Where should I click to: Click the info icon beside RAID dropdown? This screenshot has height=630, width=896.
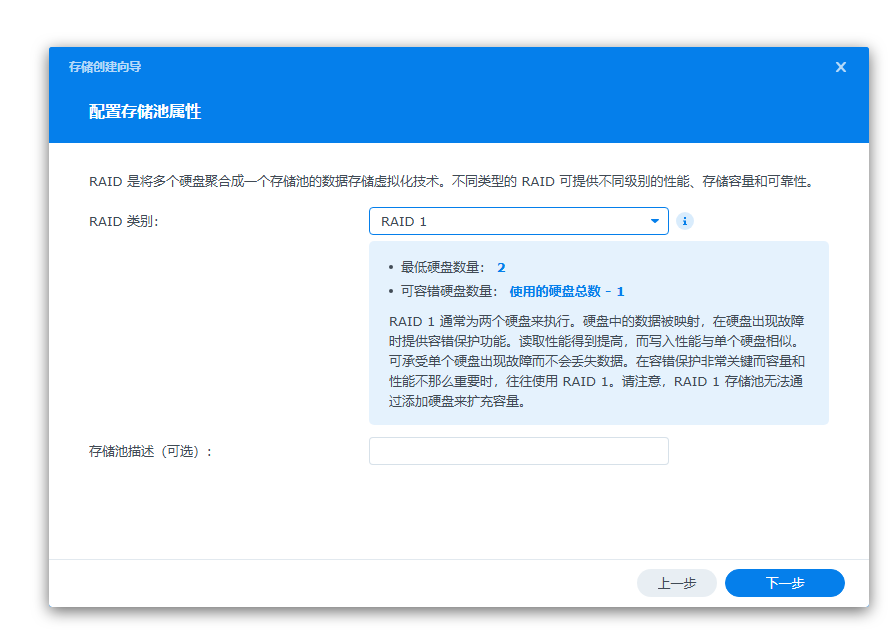[x=685, y=221]
